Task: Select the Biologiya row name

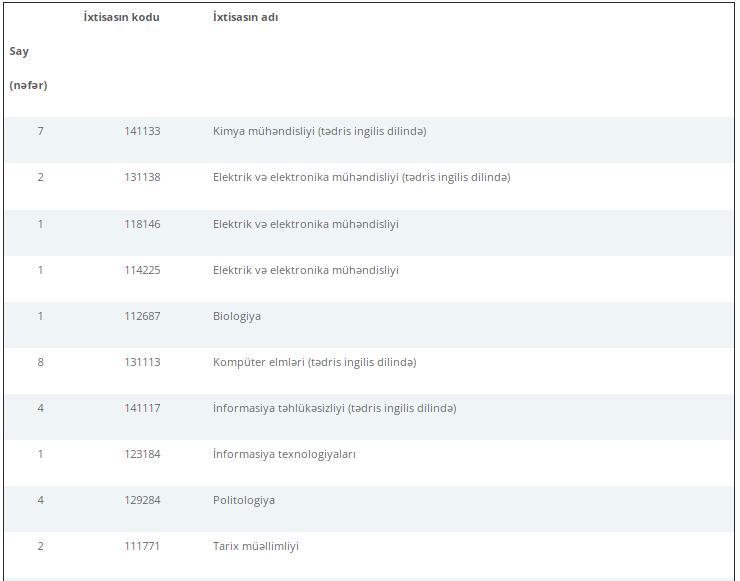Action: point(236,316)
